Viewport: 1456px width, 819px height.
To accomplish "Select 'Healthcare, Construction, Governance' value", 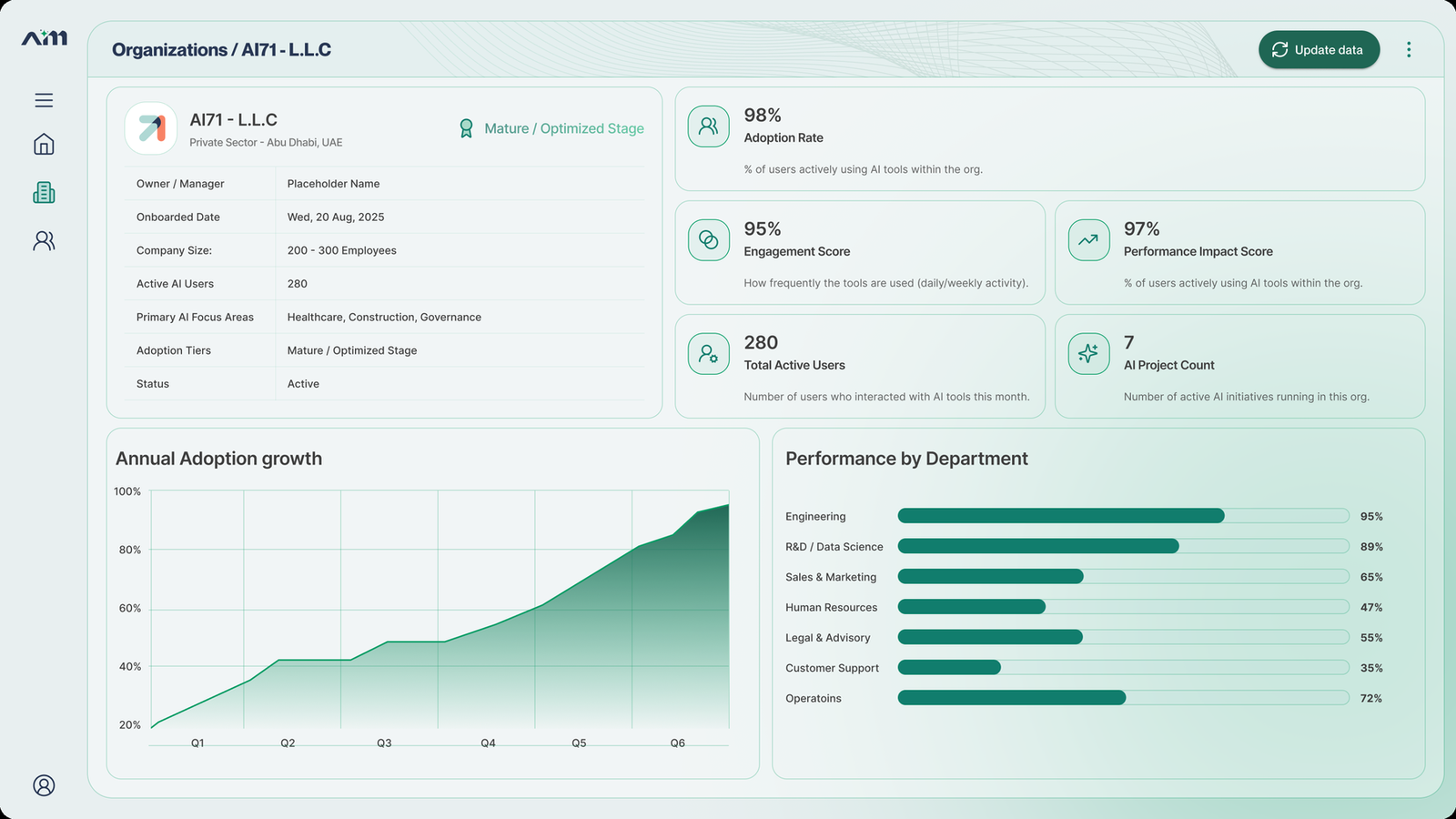I will point(384,317).
